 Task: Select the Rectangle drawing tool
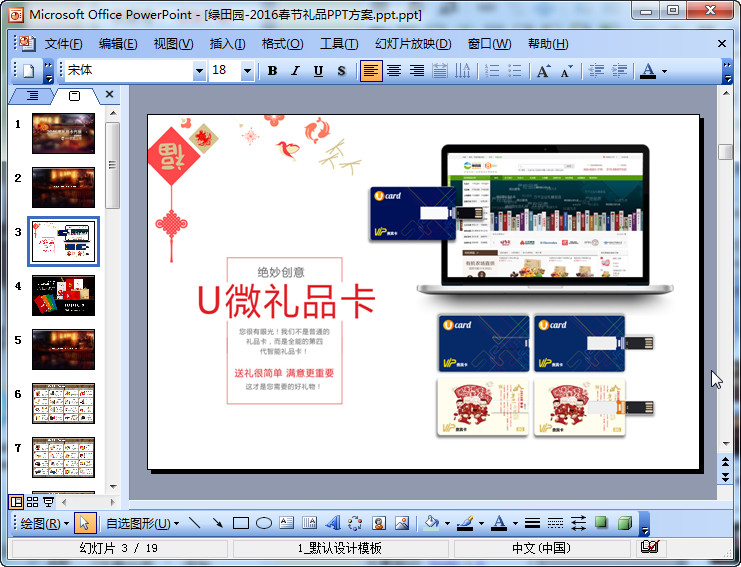(241, 523)
